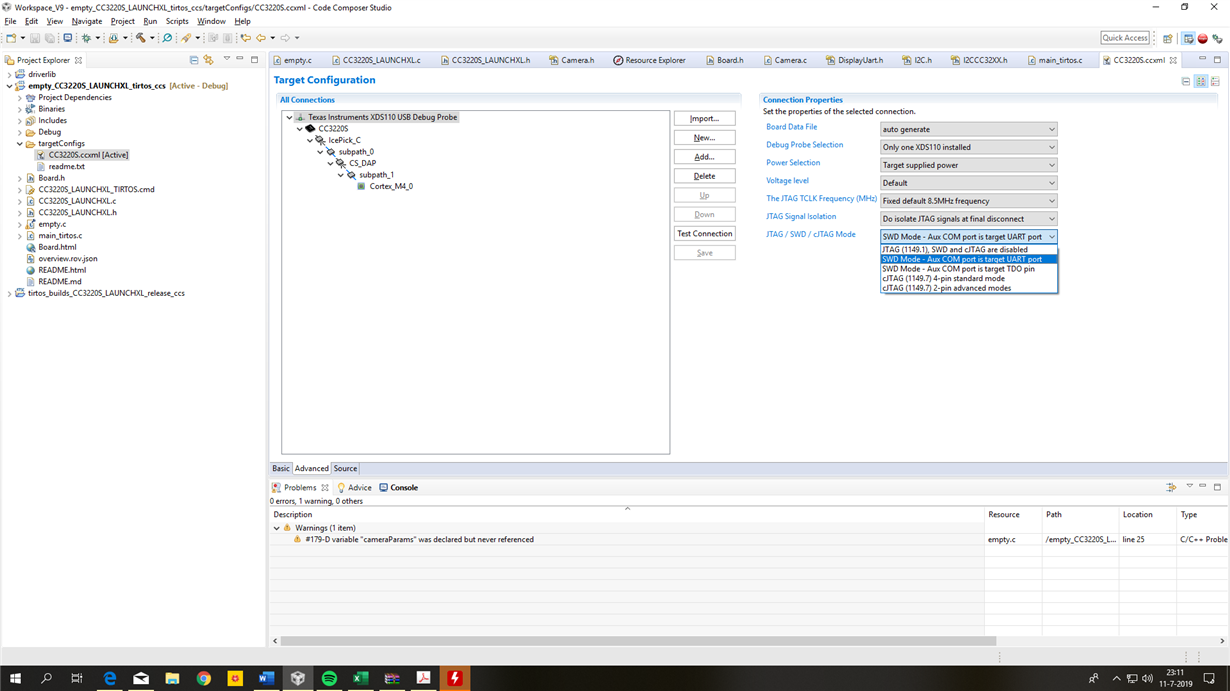Click the Test Connection button
Viewport: 1230px width, 691px height.
pyautogui.click(x=704, y=232)
